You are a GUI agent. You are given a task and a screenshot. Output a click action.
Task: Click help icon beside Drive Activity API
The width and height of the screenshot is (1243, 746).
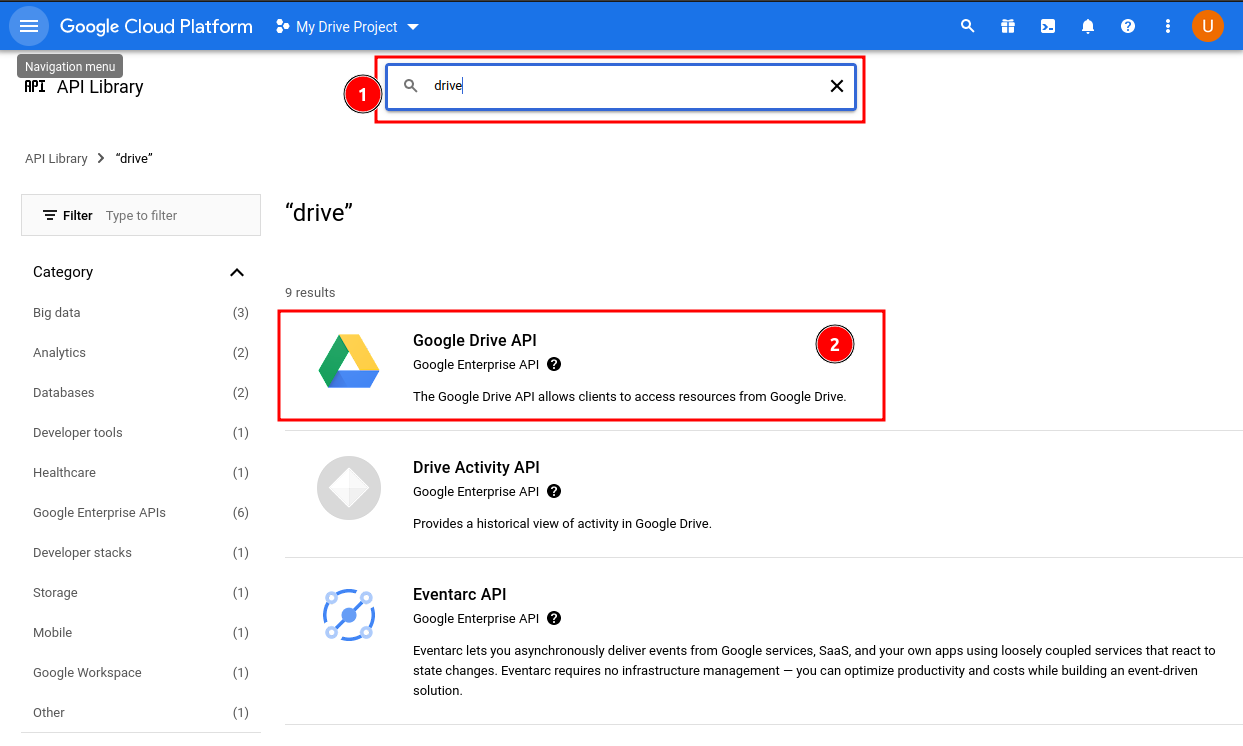click(554, 491)
